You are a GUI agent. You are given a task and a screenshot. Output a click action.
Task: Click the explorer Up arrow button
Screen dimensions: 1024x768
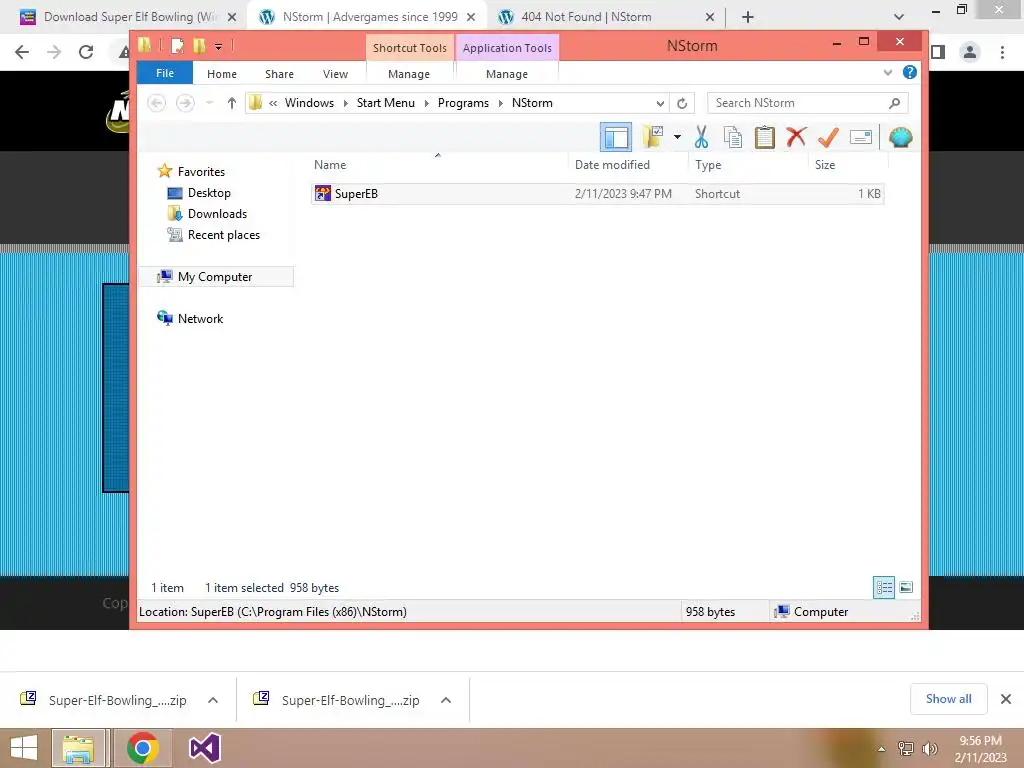tap(231, 103)
